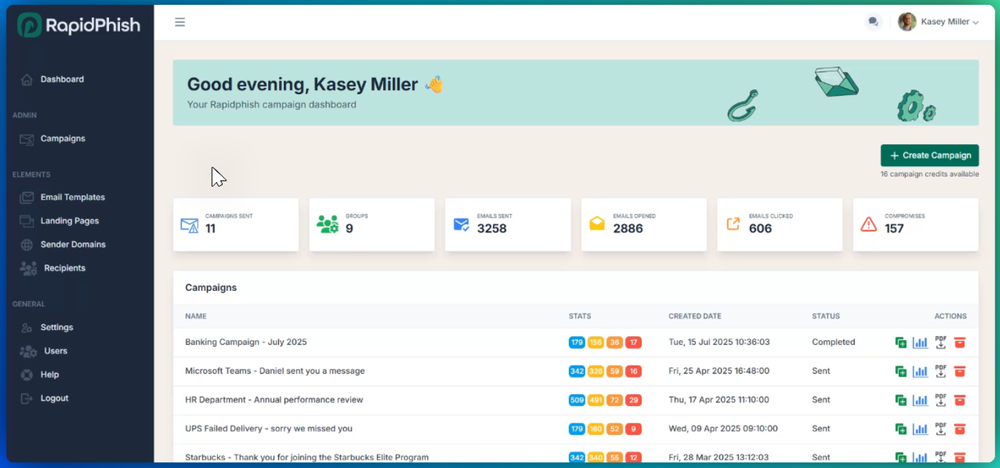Select date 'Thu, 17 Apr 2025 11:10:00'
This screenshot has height=468, width=1000.
(718, 400)
